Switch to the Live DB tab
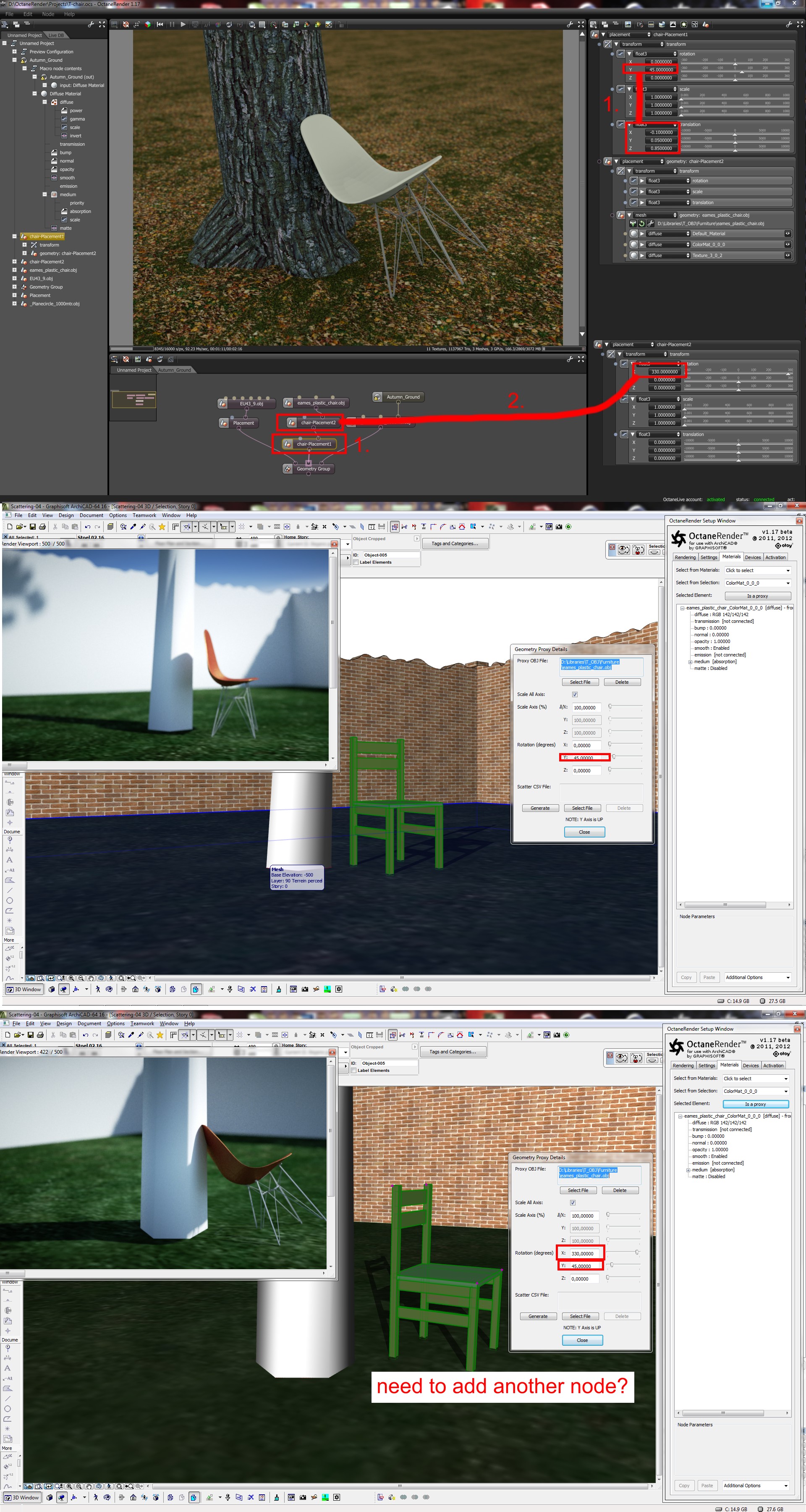 coord(56,35)
